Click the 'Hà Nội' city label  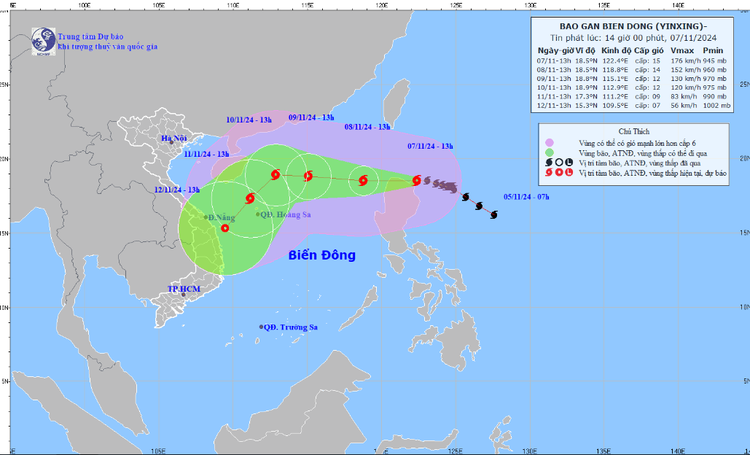coord(174,138)
